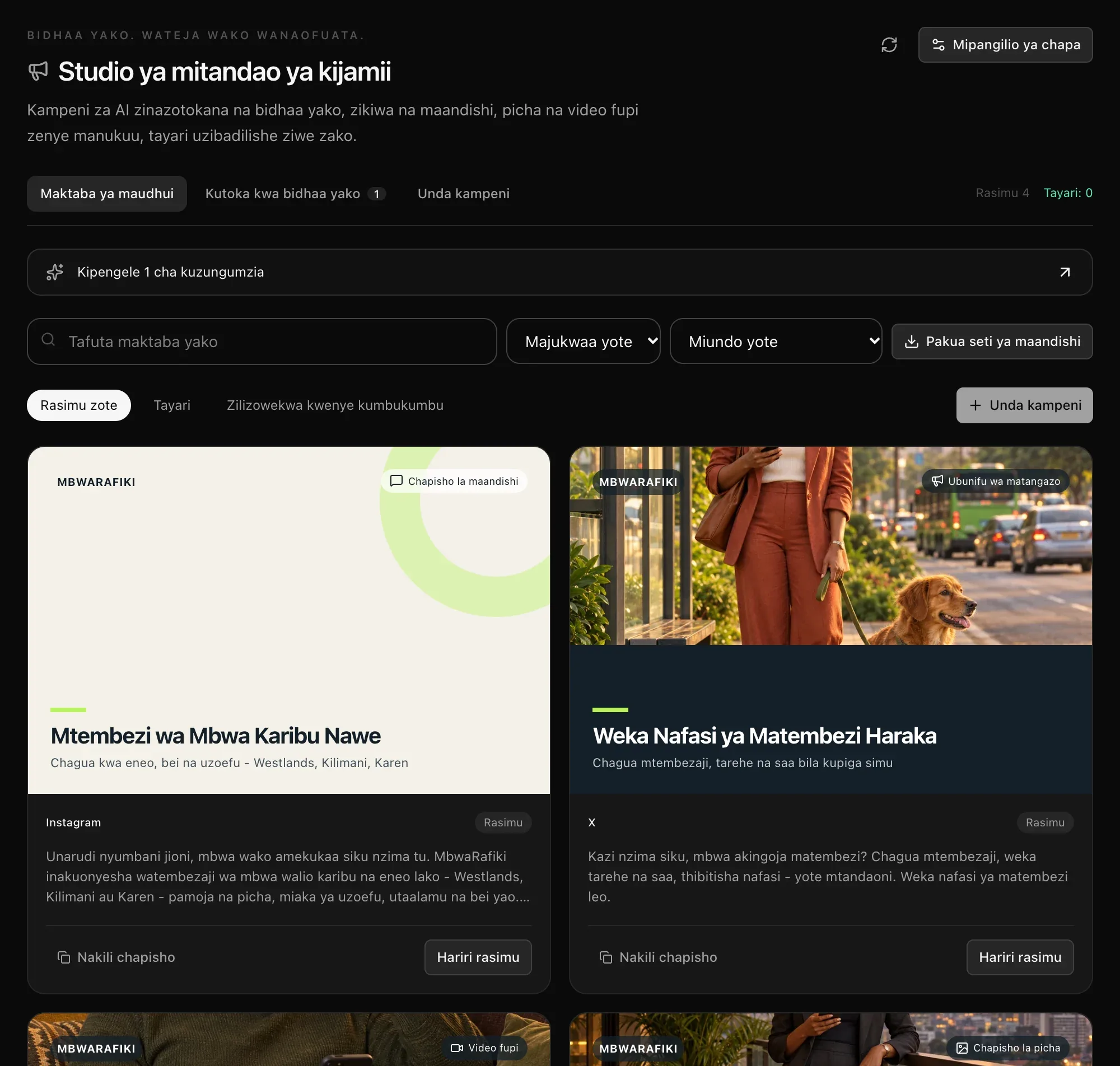Screen dimensions: 1120x1066
Task: Click the gray Unda kampeni plus button
Action: point(1024,405)
